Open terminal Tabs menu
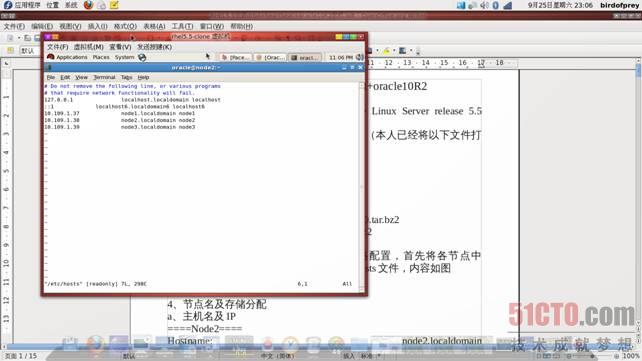Image resolution: width=642 pixels, height=361 pixels. [127, 77]
